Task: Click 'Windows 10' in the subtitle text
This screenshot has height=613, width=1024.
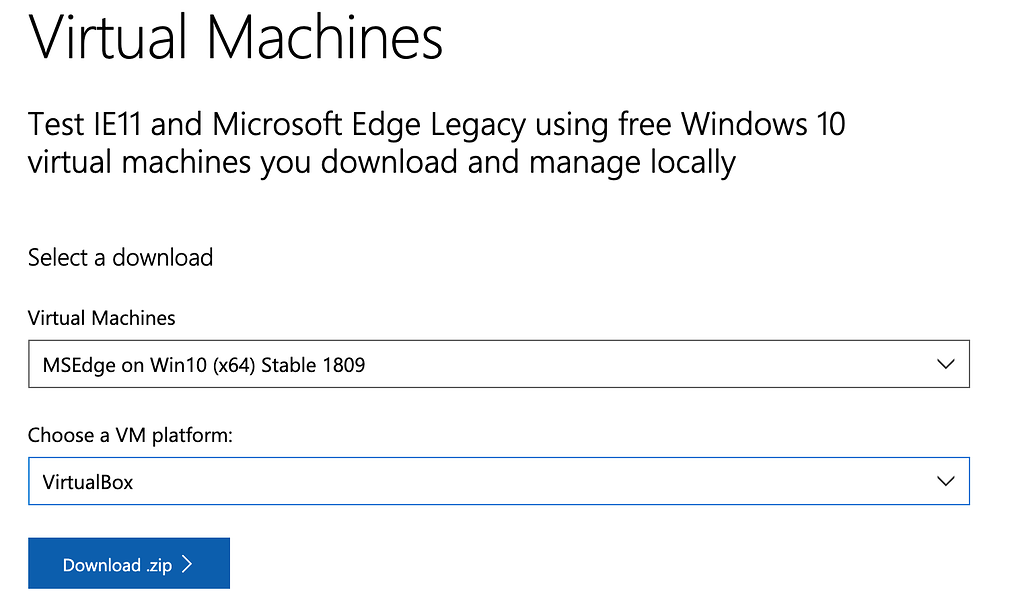Action: click(763, 125)
